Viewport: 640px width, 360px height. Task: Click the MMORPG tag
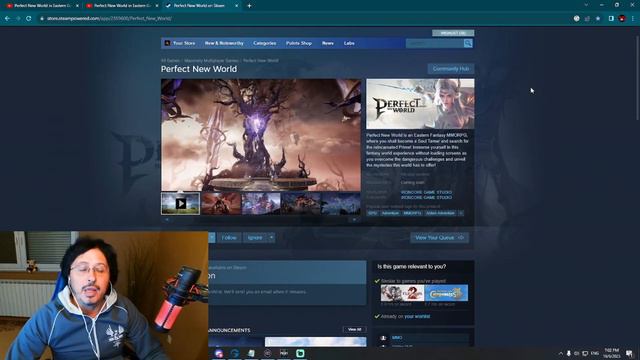click(412, 213)
